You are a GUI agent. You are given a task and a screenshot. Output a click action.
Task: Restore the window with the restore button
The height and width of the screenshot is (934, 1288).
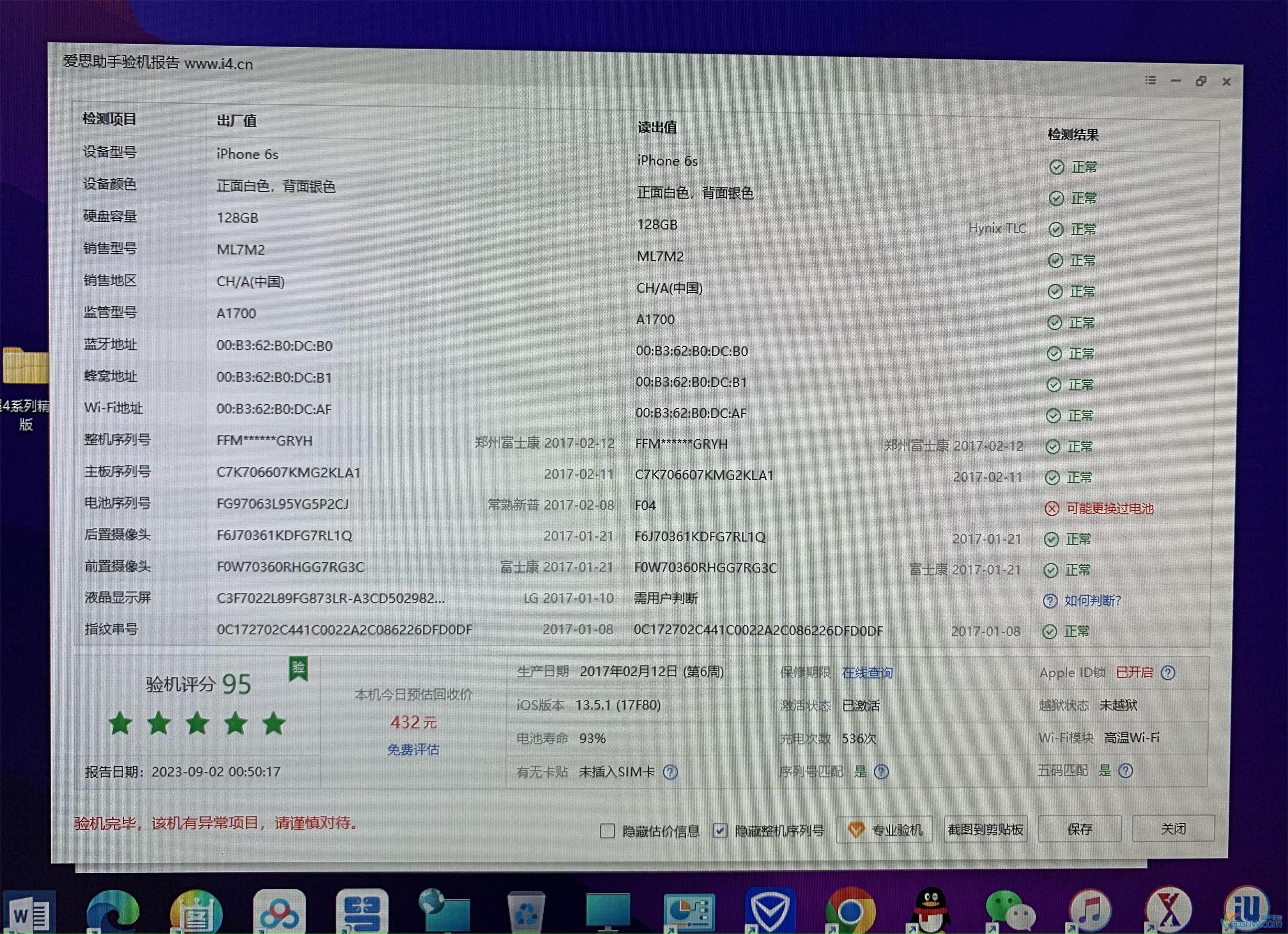[1200, 81]
